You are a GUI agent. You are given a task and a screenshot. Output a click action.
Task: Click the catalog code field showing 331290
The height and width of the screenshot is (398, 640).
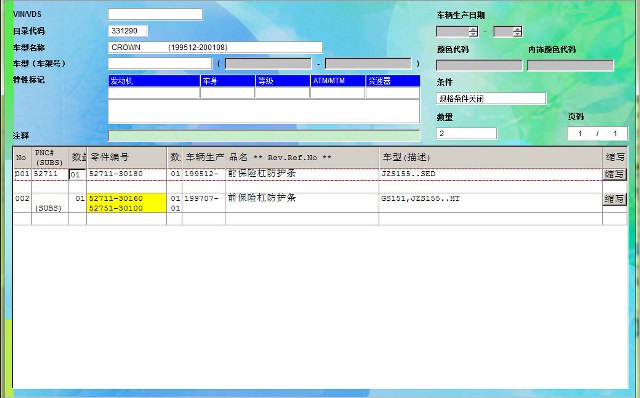pos(128,31)
